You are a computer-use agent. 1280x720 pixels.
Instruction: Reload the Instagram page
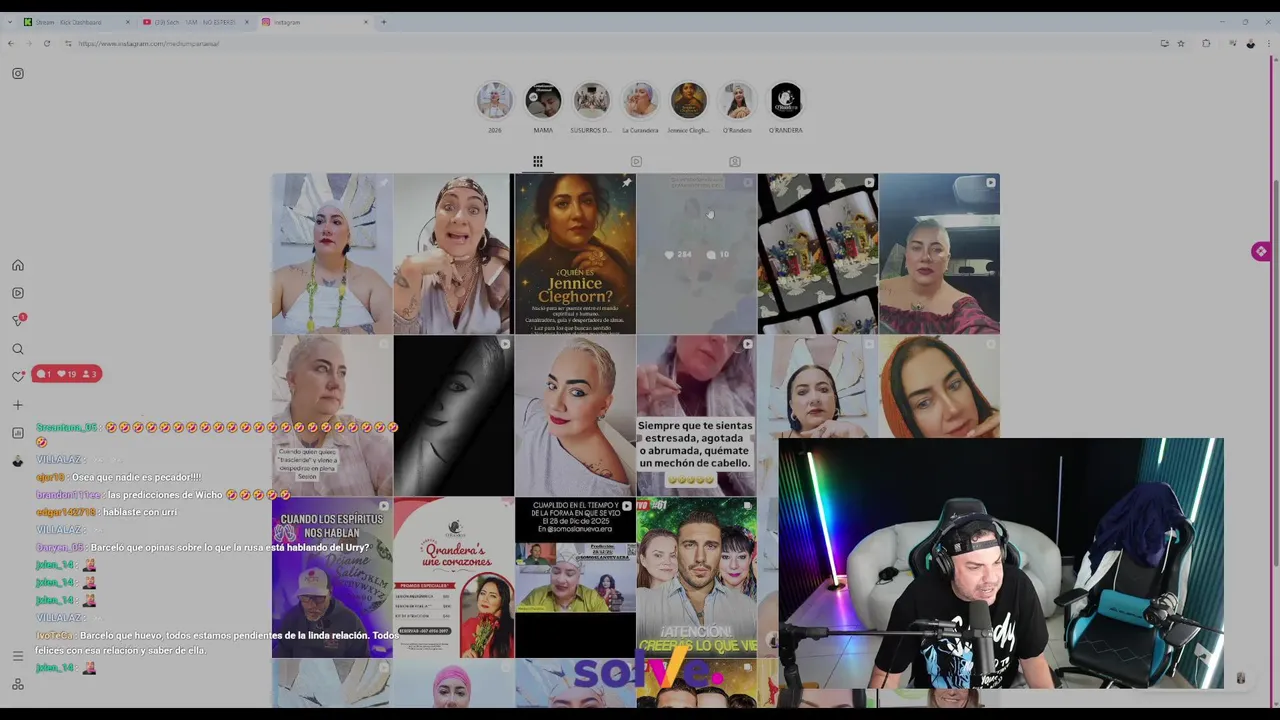46,43
